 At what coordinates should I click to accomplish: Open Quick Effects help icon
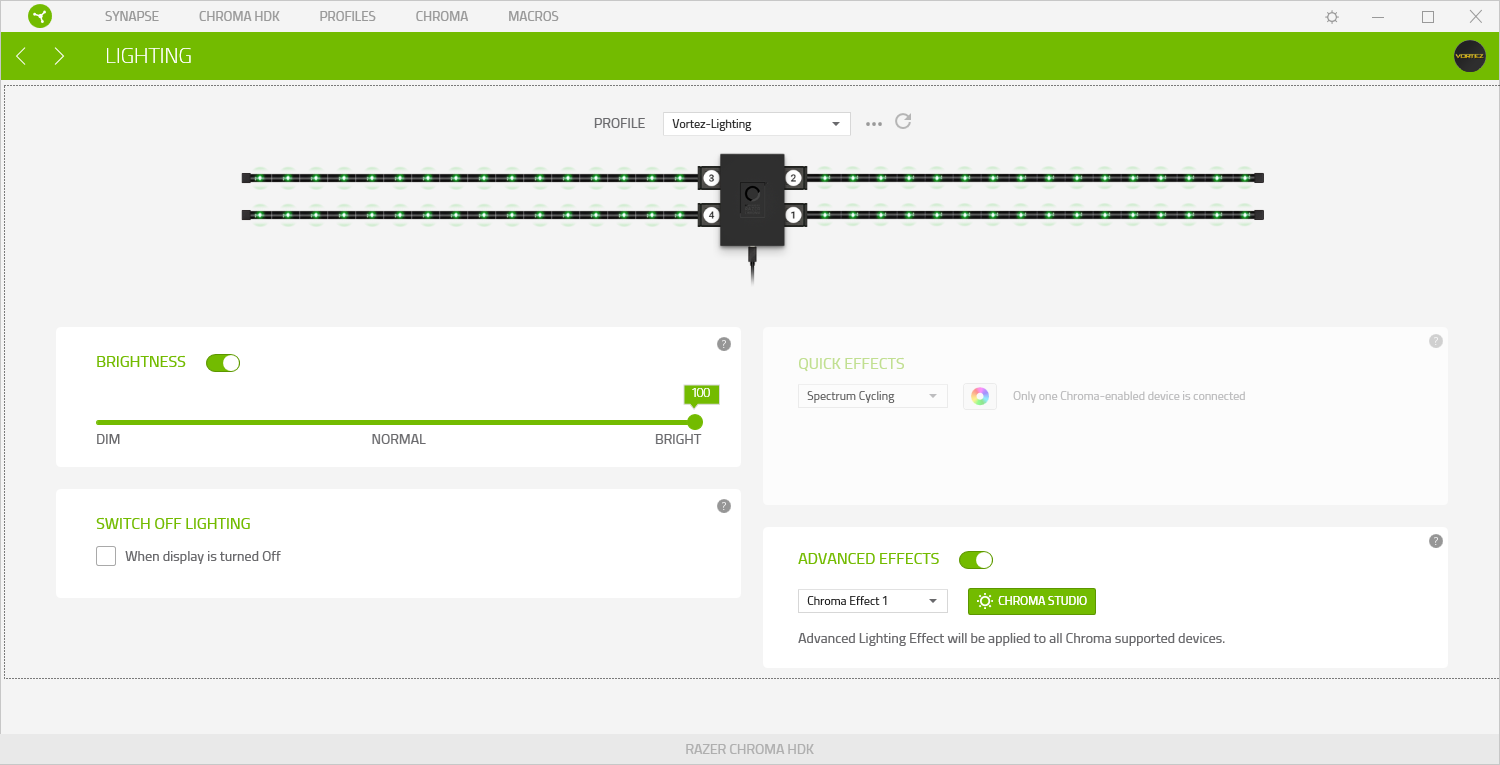tap(1436, 341)
